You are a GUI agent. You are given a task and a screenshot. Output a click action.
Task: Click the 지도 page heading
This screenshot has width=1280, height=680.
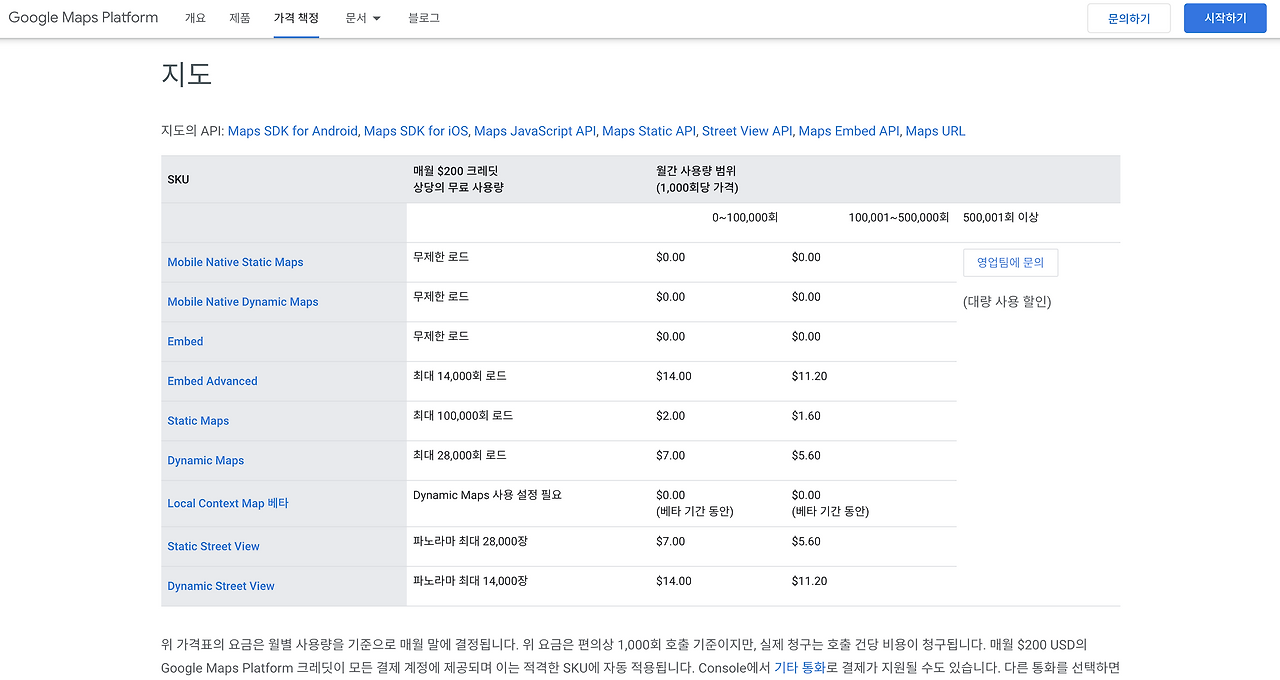pos(186,74)
